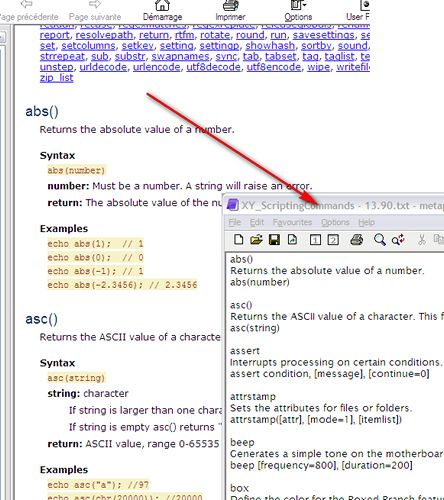Follow the return link
Image resolution: width=444 pixels, height=500 pixels.
[154, 35]
